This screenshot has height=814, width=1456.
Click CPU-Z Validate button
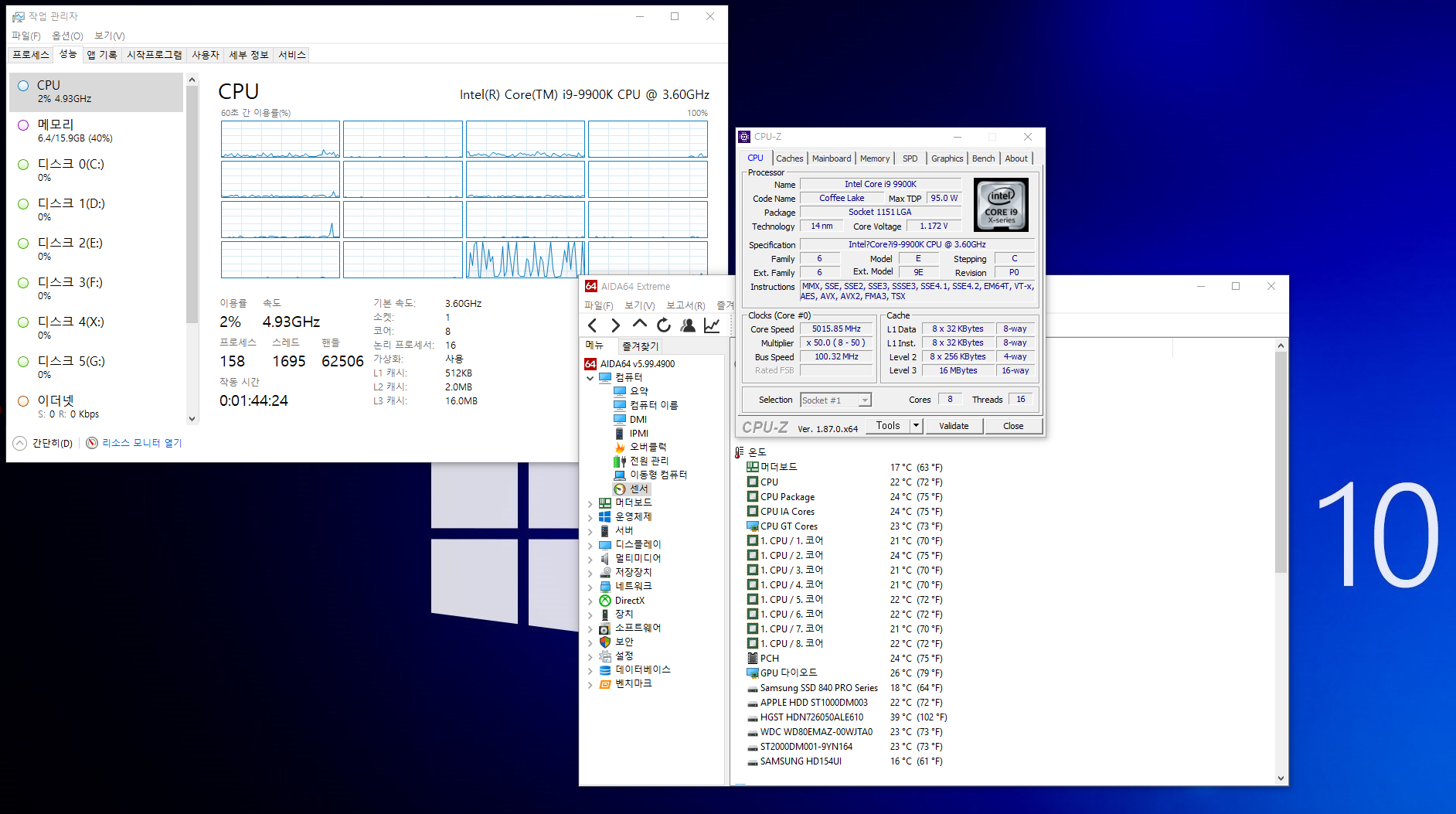click(x=954, y=426)
